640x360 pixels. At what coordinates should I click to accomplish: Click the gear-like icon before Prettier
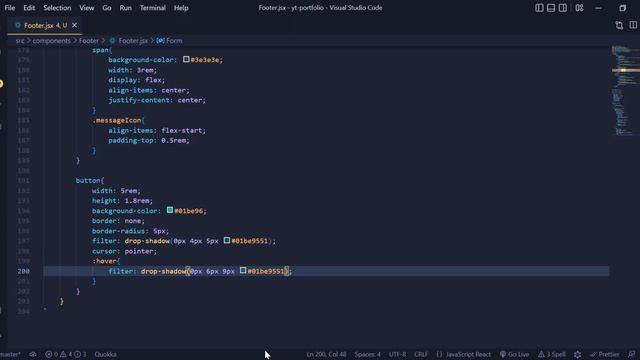[x=577, y=354]
